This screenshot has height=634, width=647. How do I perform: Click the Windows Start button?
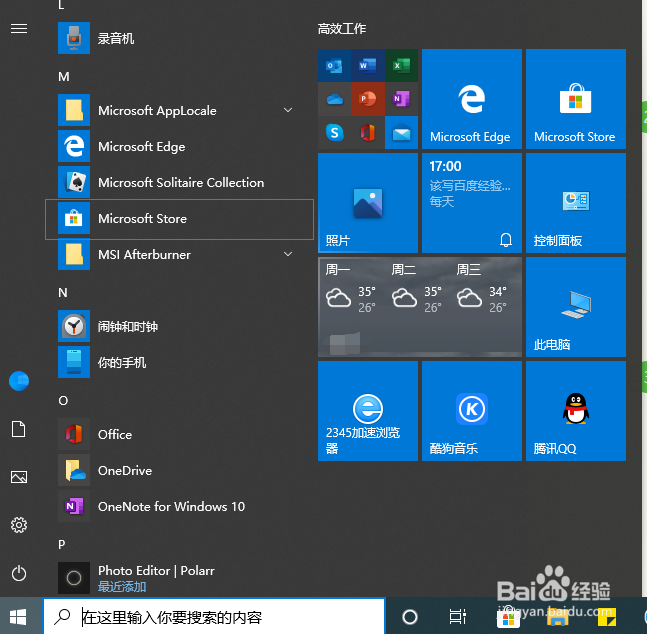18,617
